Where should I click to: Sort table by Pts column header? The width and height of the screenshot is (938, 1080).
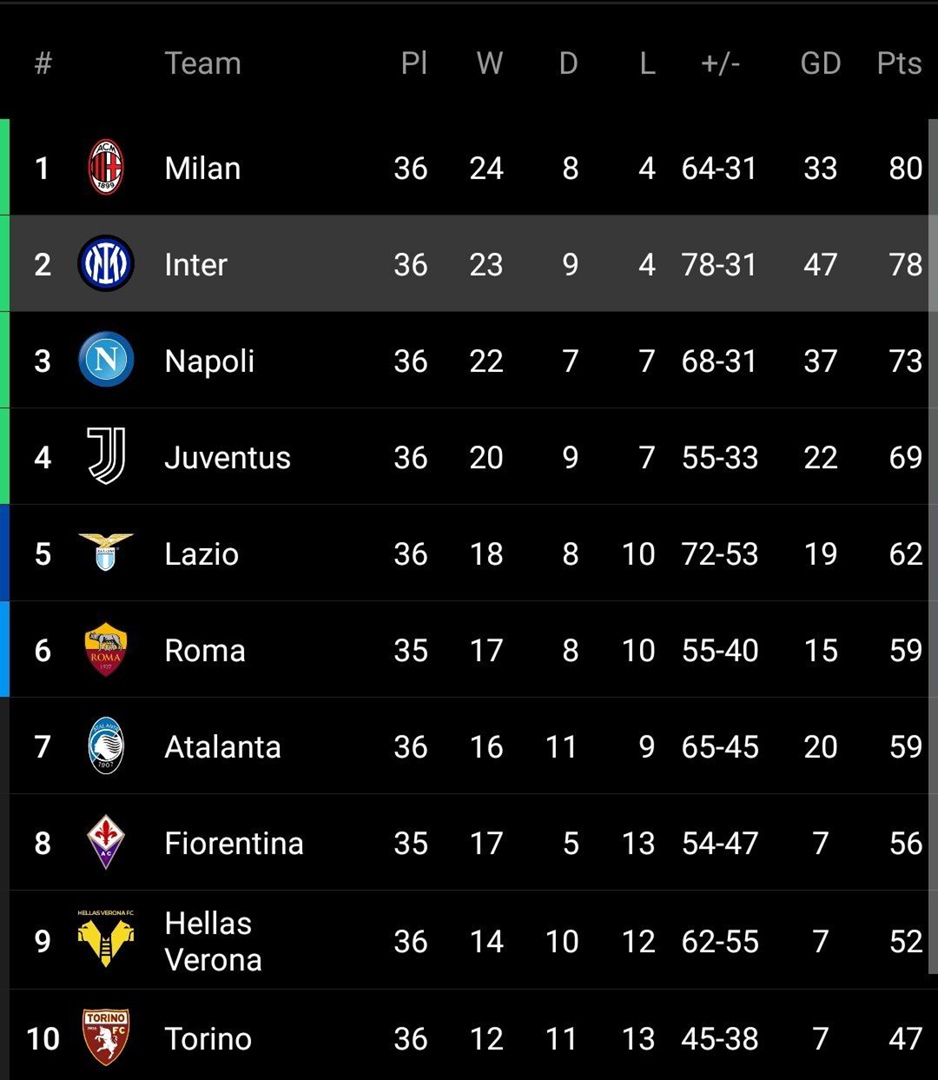899,63
